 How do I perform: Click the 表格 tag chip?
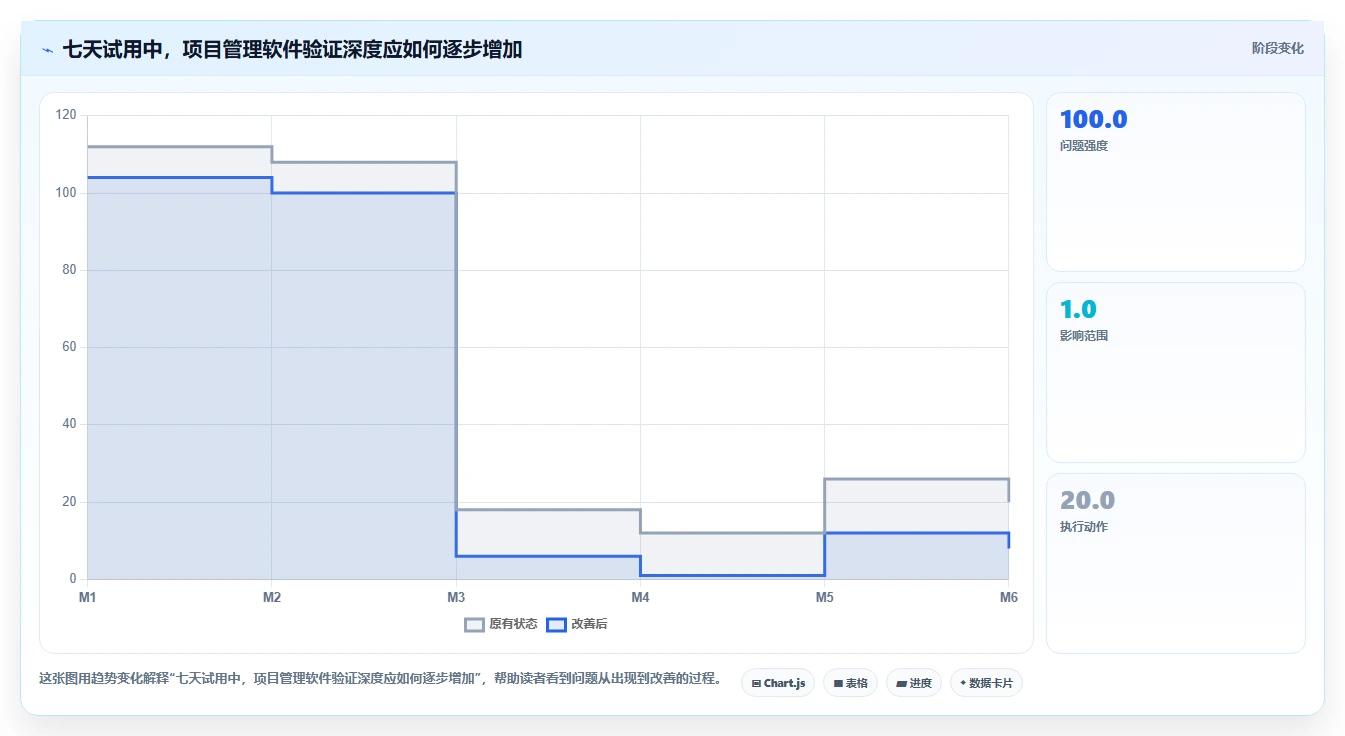click(850, 683)
